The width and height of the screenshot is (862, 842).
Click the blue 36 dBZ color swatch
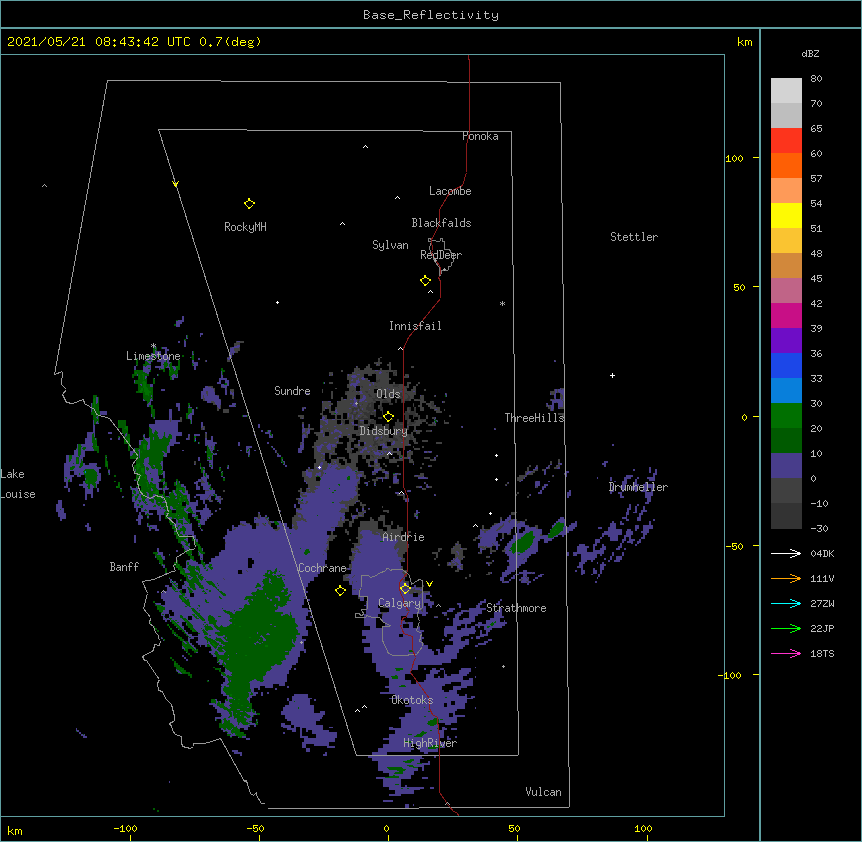(786, 365)
